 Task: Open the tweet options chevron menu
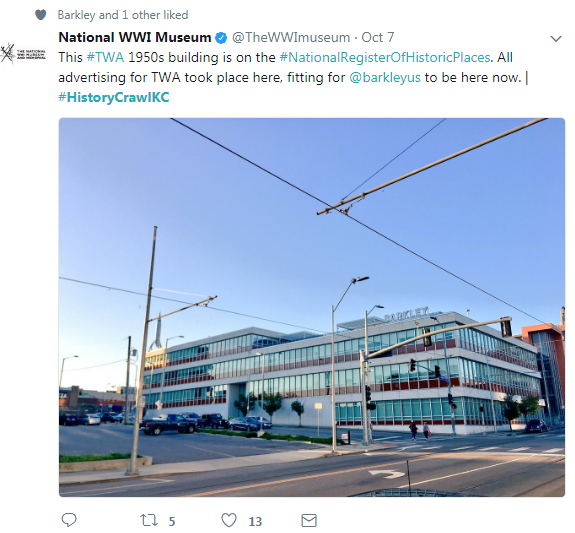pos(556,39)
